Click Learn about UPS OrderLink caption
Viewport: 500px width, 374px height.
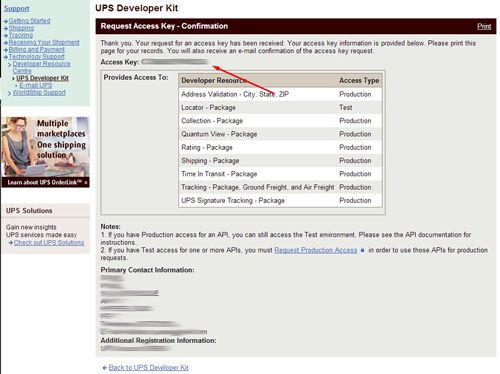click(47, 182)
